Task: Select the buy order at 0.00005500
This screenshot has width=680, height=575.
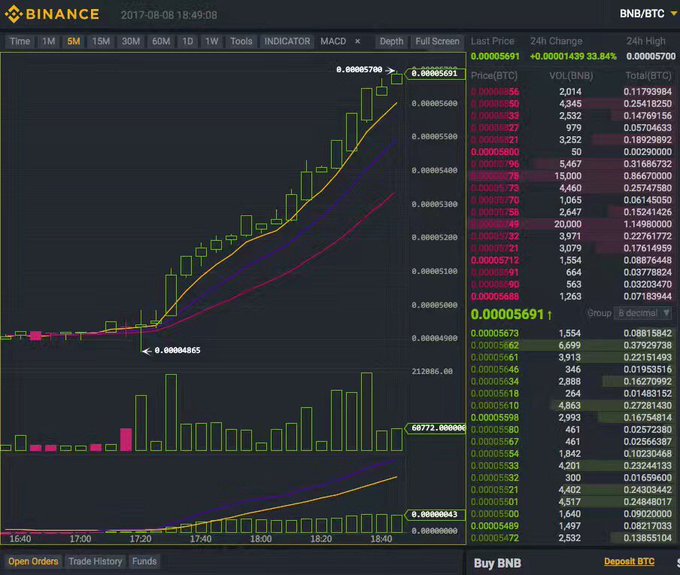Action: click(x=571, y=514)
